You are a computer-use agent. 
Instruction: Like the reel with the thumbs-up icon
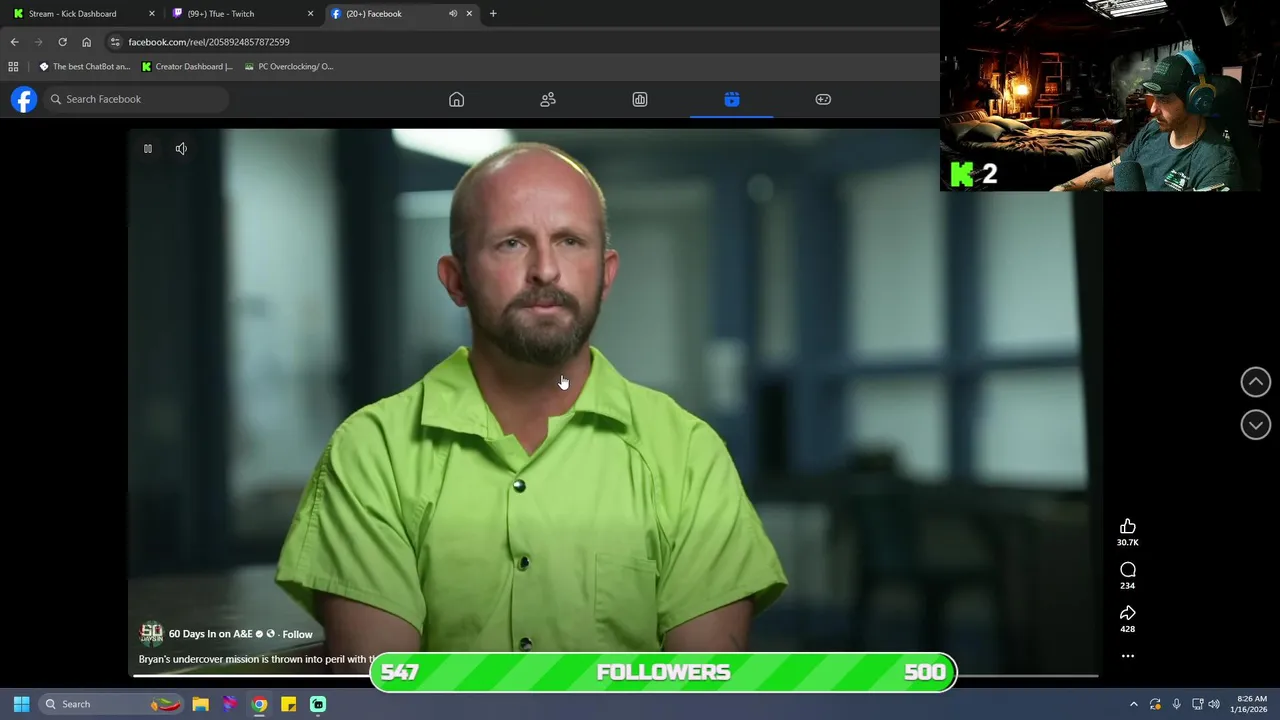[x=1128, y=527]
